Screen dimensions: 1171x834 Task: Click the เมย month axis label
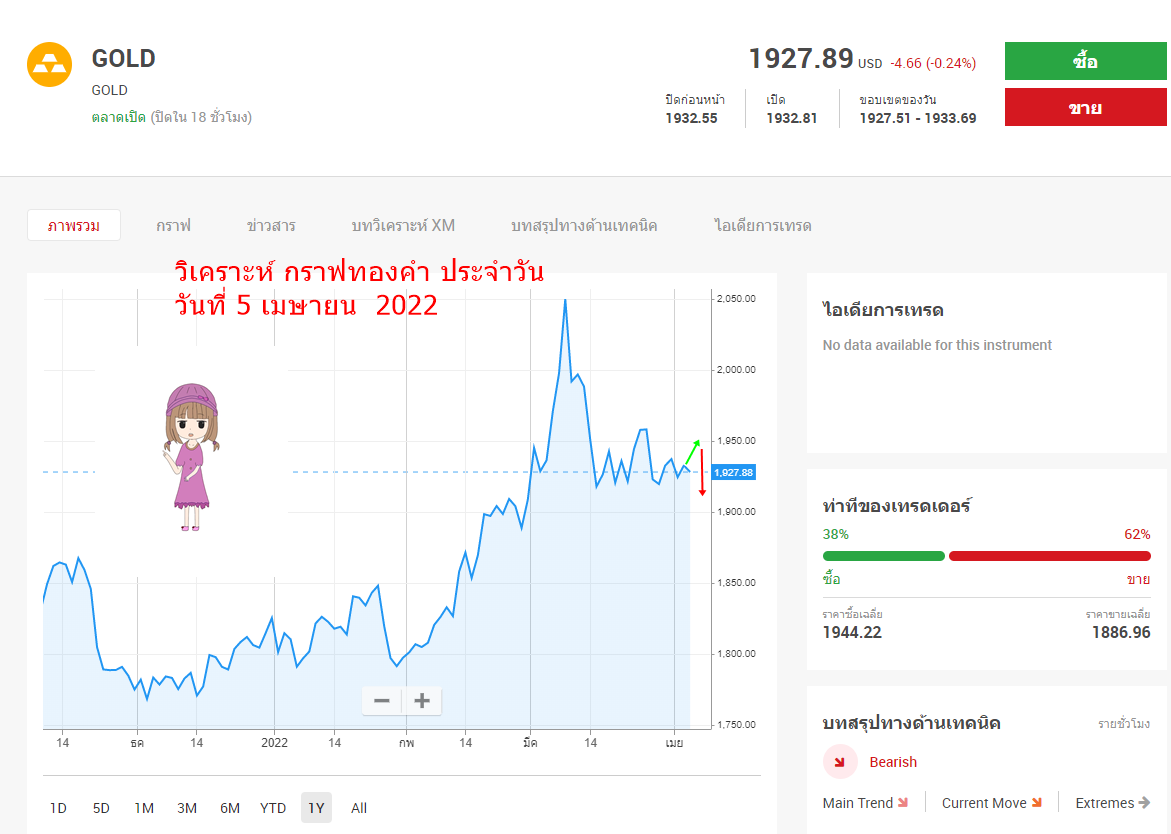coord(674,743)
